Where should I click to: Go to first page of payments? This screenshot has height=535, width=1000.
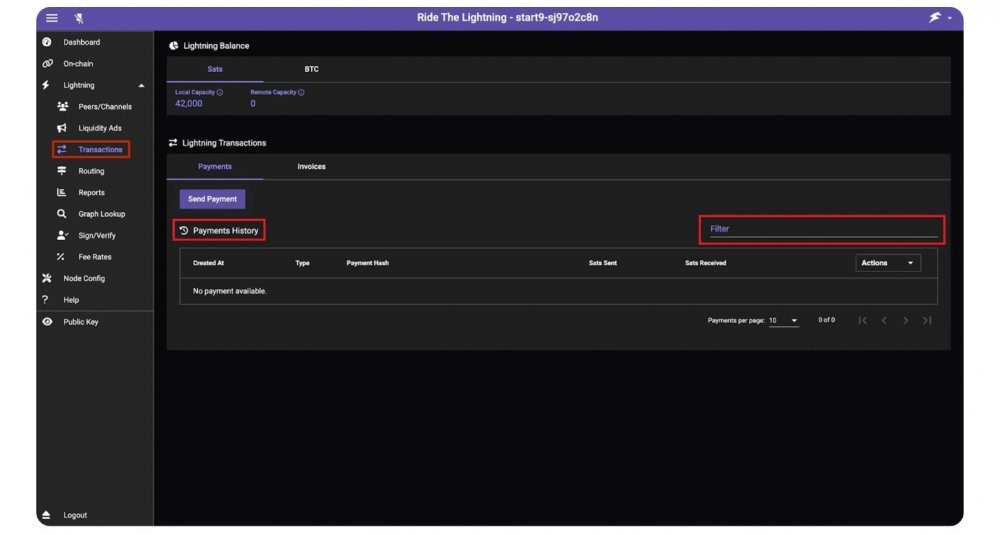(x=862, y=321)
